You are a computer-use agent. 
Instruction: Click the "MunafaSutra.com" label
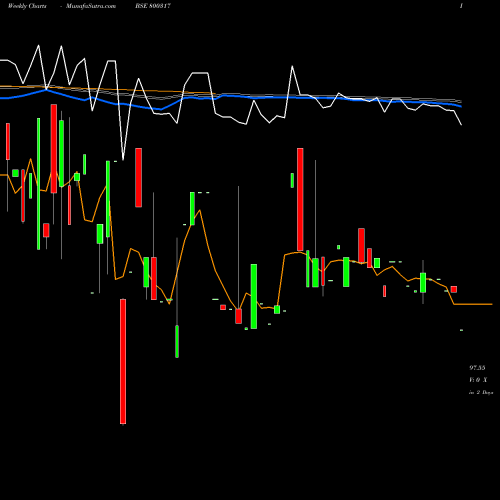(x=91, y=6)
